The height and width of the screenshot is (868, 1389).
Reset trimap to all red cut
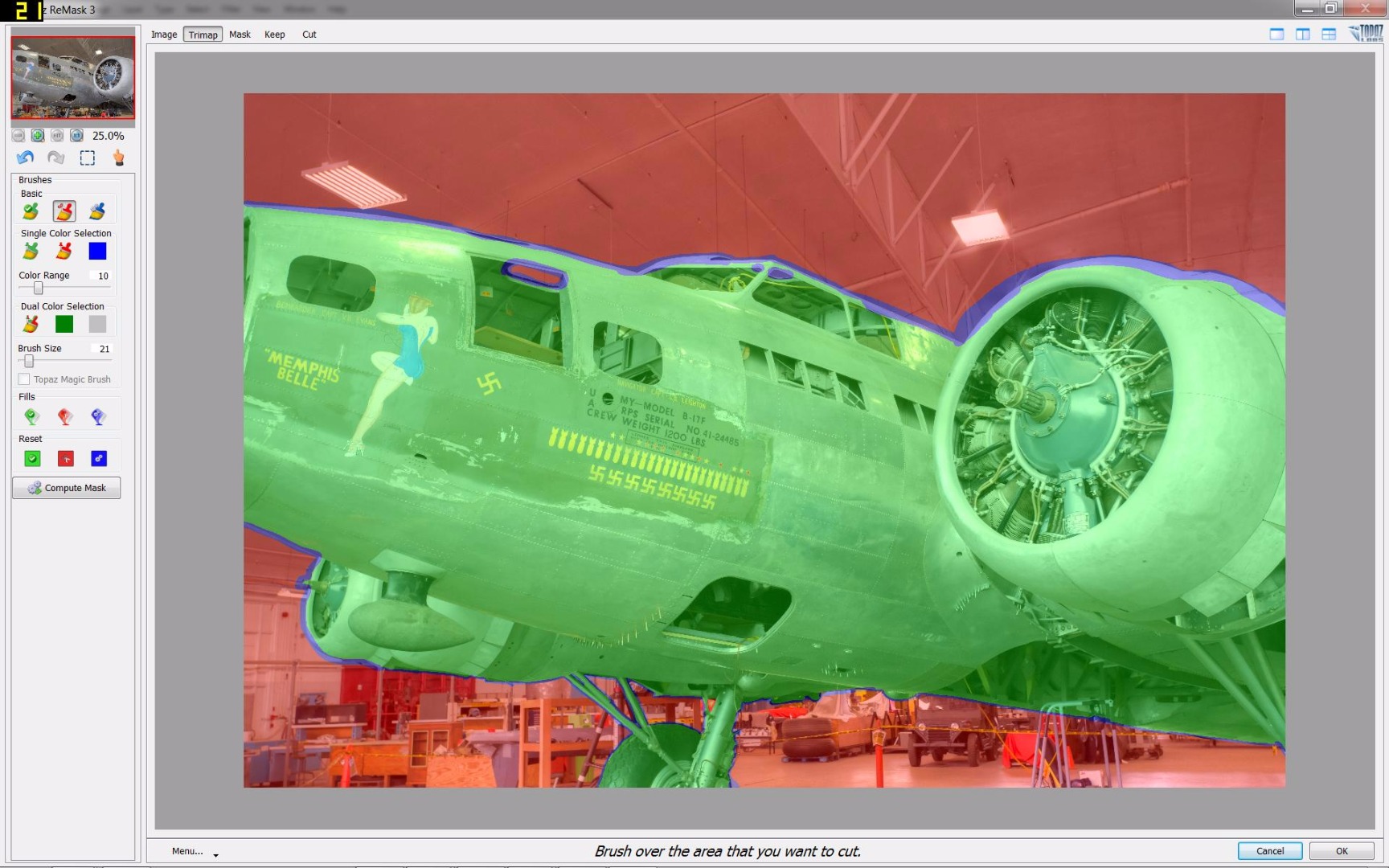66,459
